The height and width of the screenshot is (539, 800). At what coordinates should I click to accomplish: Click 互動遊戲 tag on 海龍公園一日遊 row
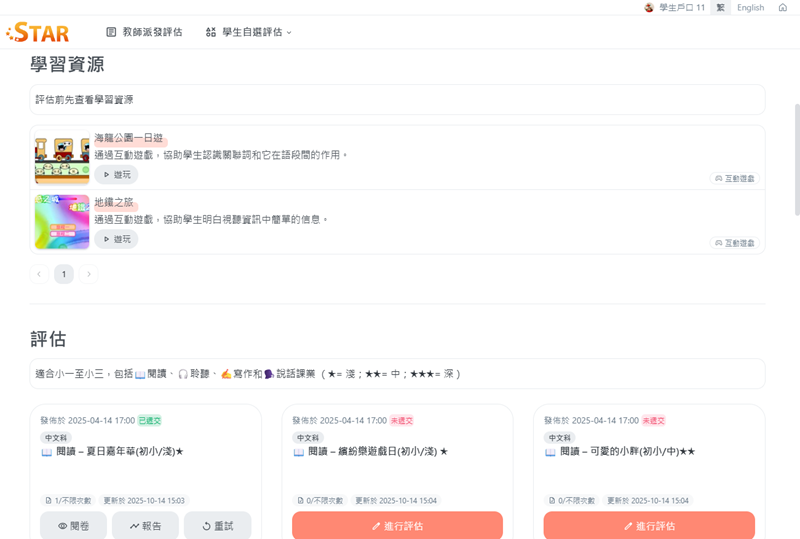click(x=734, y=179)
